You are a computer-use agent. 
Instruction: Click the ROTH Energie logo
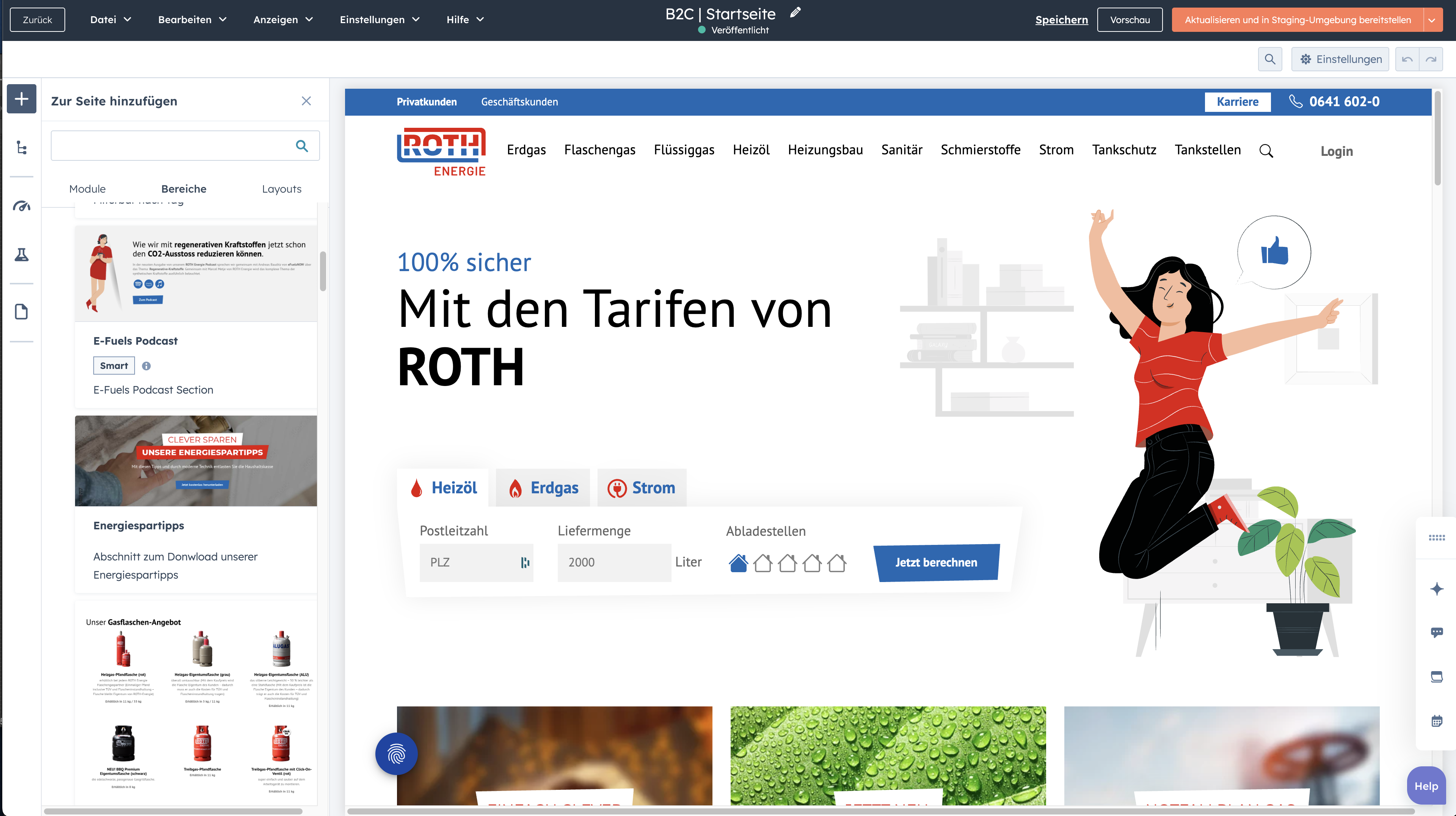441,152
